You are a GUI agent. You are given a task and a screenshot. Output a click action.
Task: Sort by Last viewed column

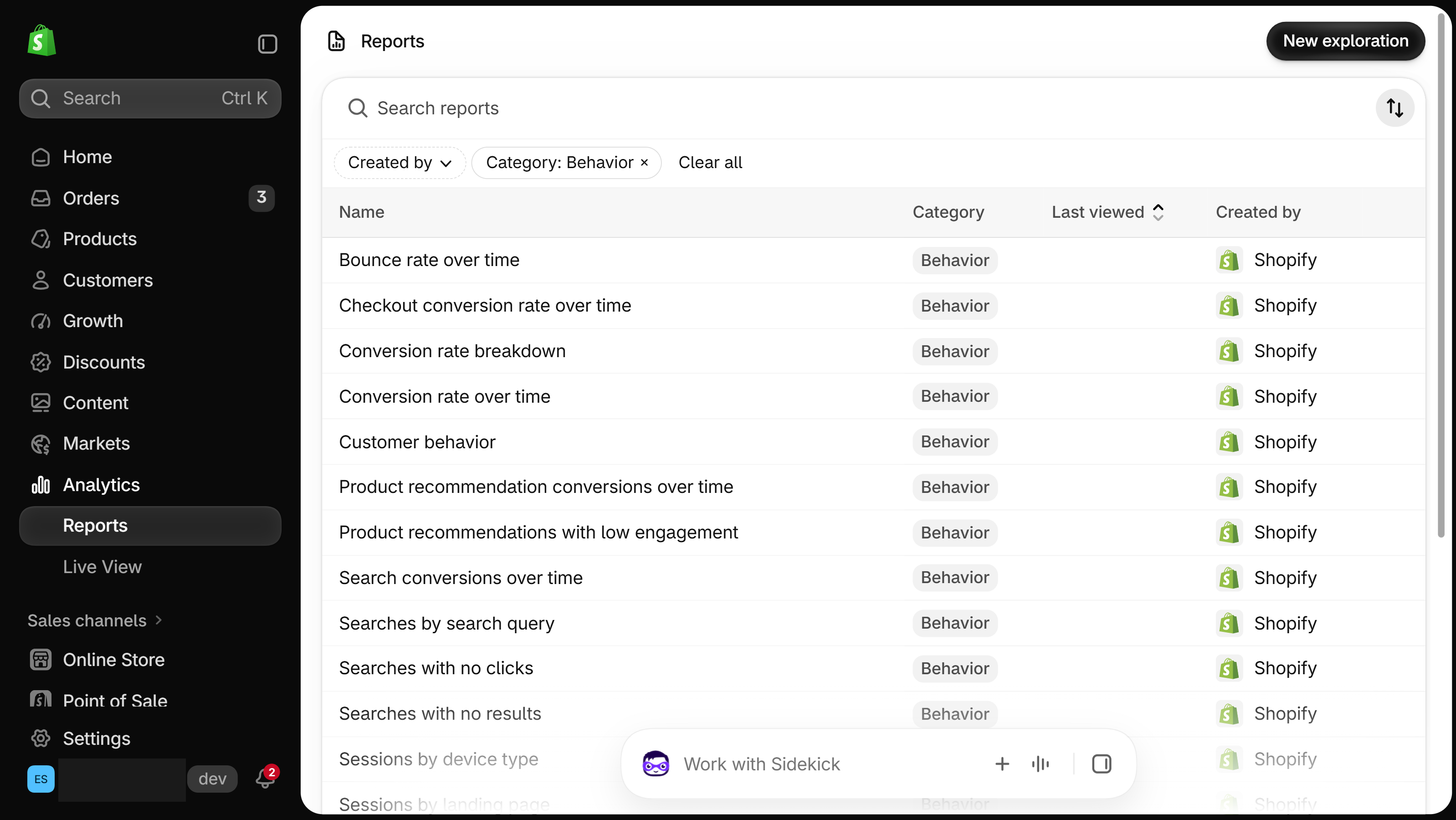pos(1107,212)
